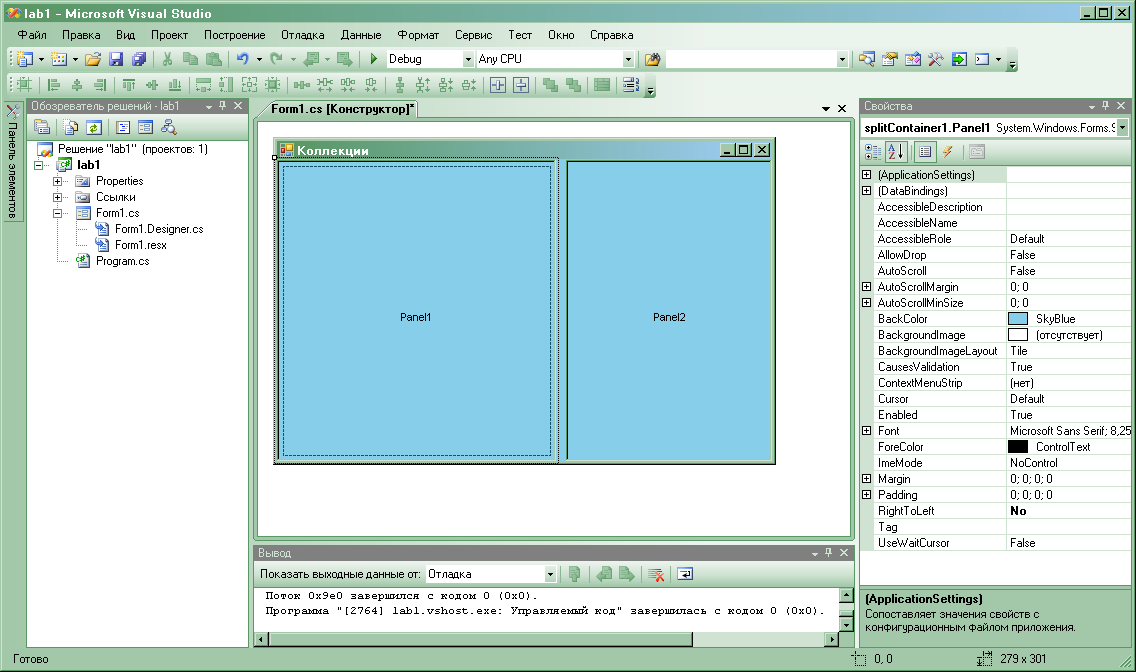1136x672 pixels.
Task: Select Program.cs in the project tree
Action: coord(122,261)
